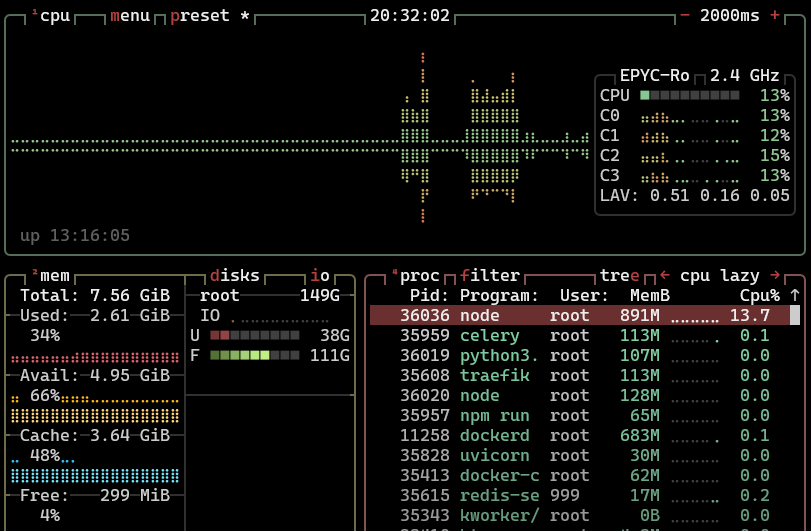Click the disk free F meter bar
Screen dimensions: 811x531
click(x=254, y=356)
